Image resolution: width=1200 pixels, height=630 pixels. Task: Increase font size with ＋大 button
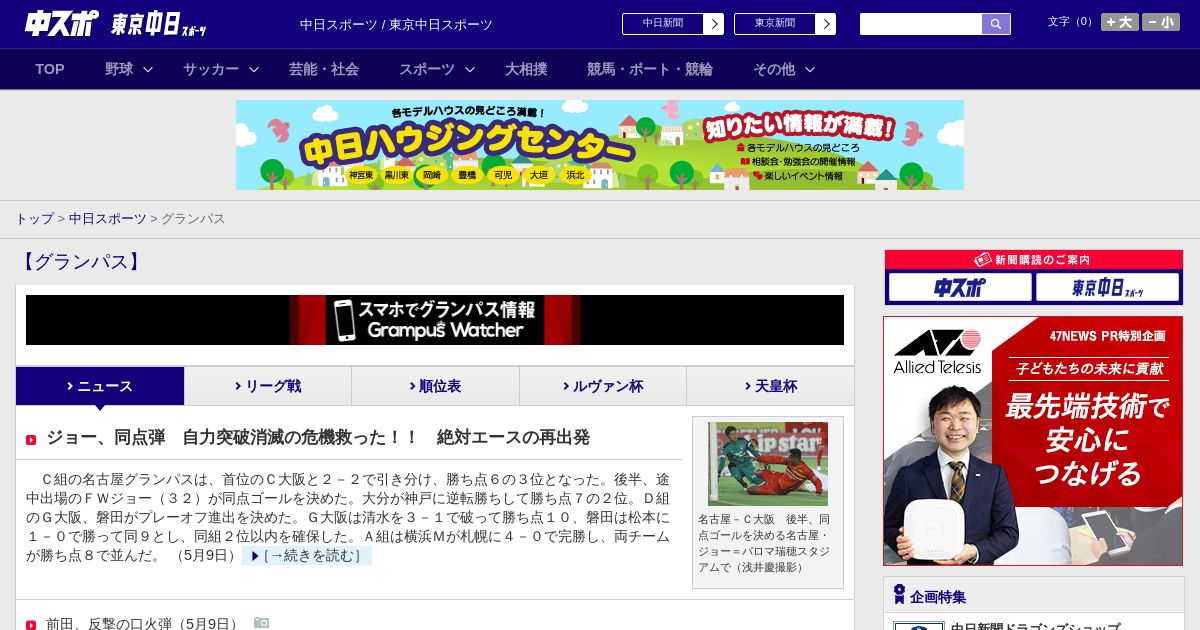coord(1120,22)
